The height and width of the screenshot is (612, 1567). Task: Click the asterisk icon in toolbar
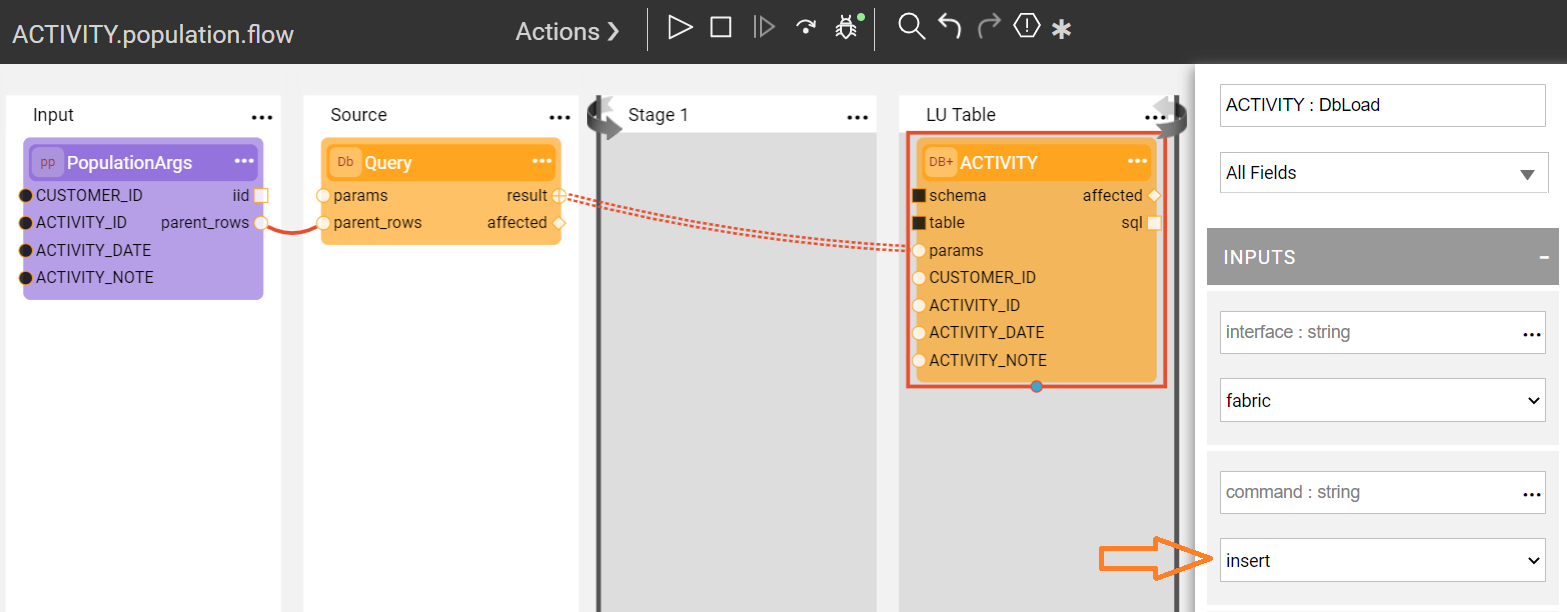pos(1061,30)
